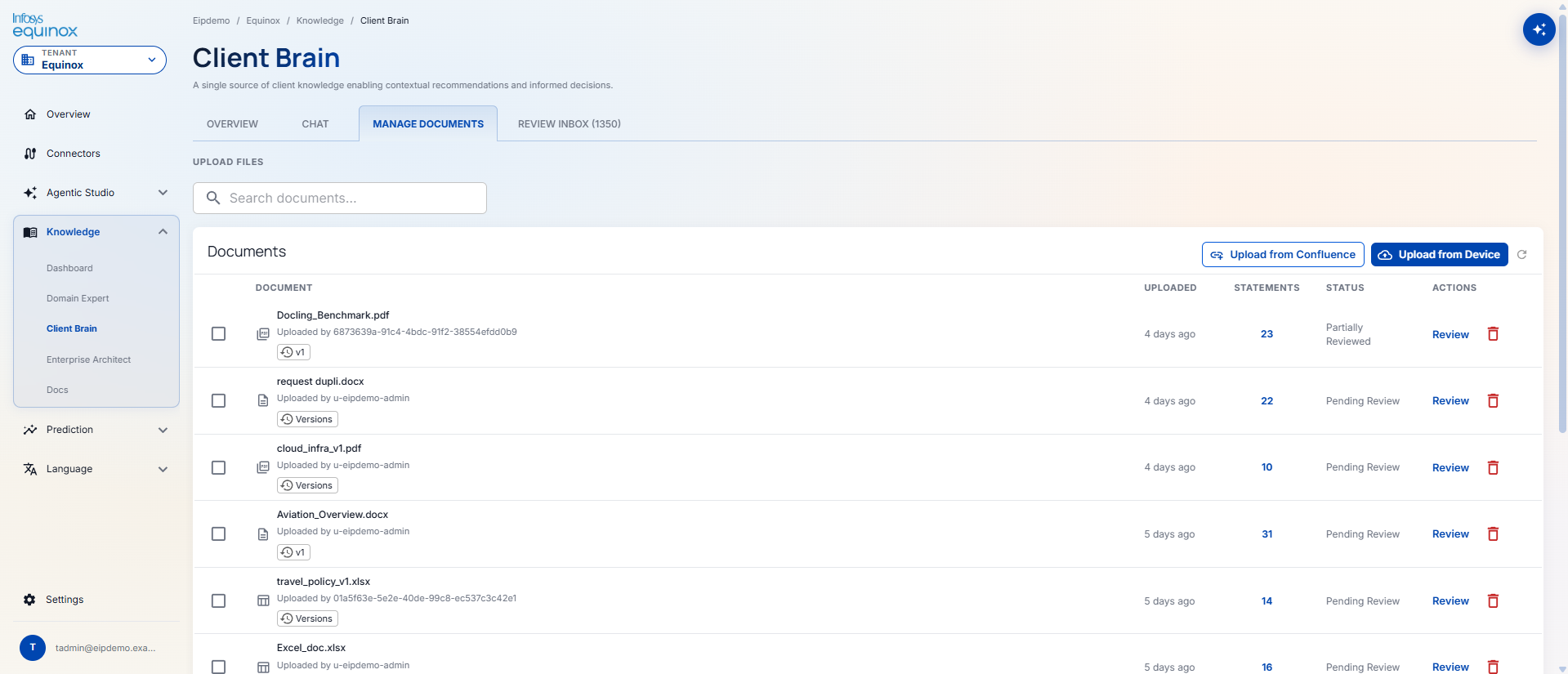Open v1 version history for Docling_Benchmark.pdf
Screen dimensions: 1568x674
pos(293,352)
